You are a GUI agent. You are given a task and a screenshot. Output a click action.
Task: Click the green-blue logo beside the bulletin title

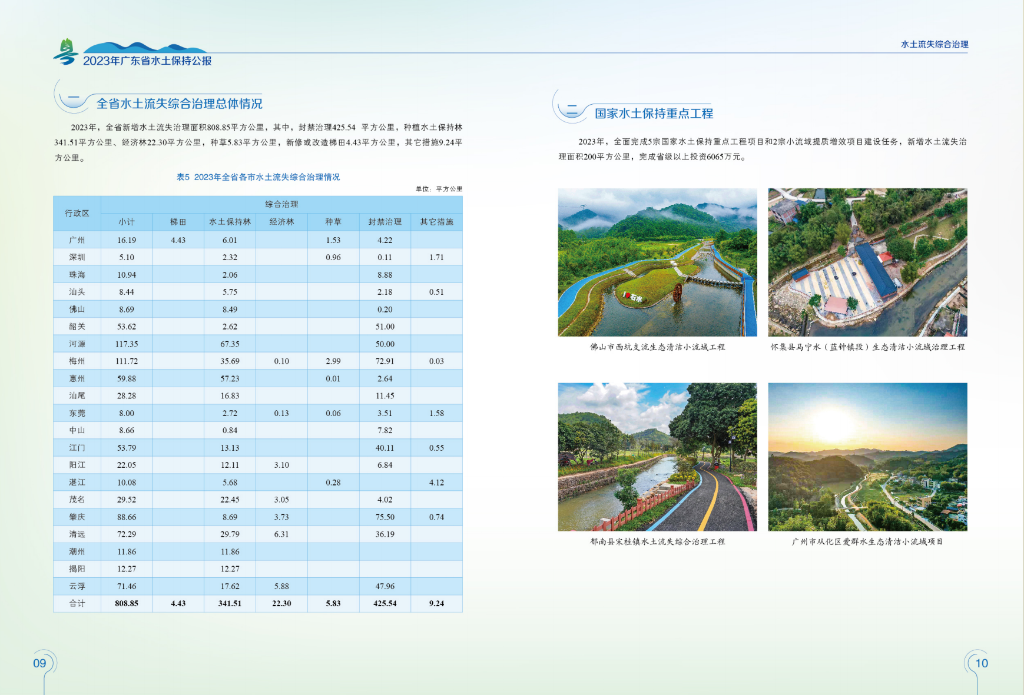(x=65, y=51)
